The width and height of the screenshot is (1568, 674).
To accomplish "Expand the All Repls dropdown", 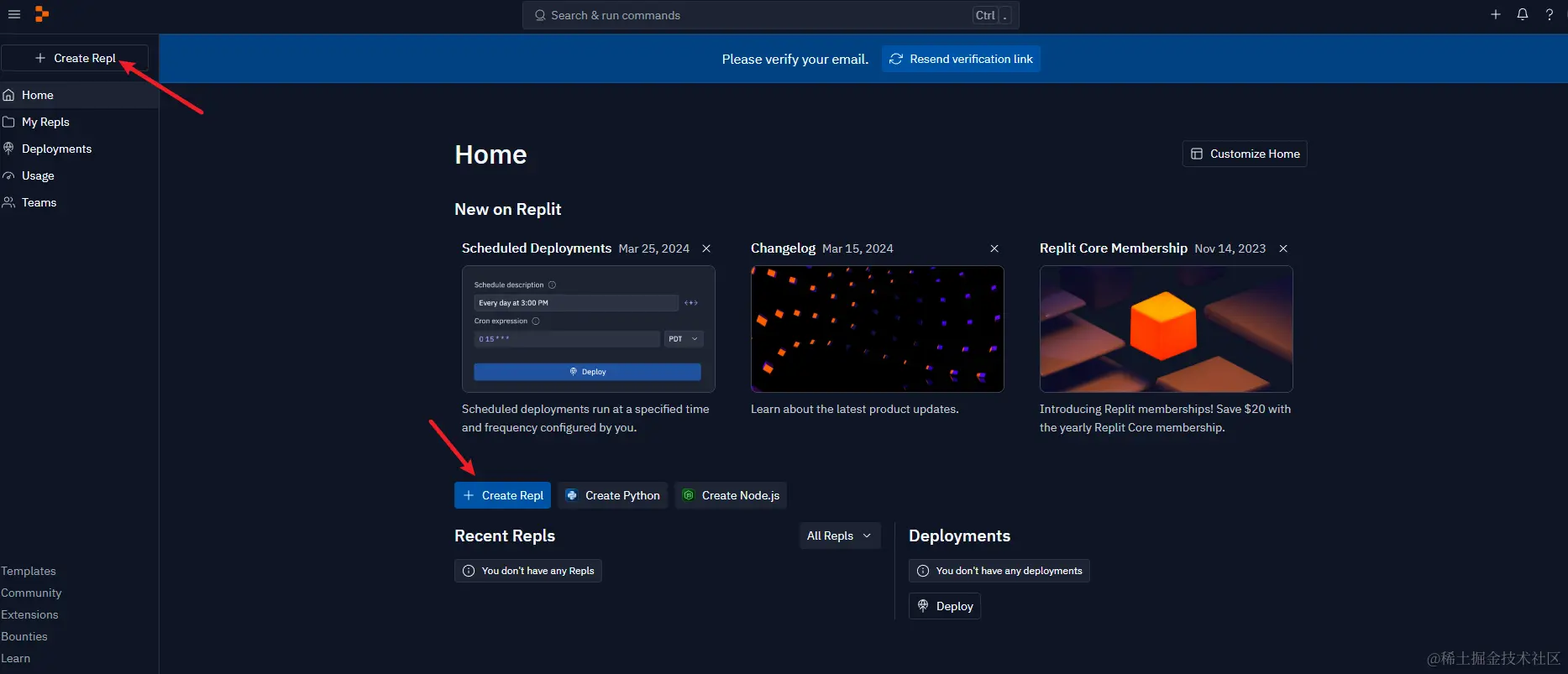I will tap(839, 536).
